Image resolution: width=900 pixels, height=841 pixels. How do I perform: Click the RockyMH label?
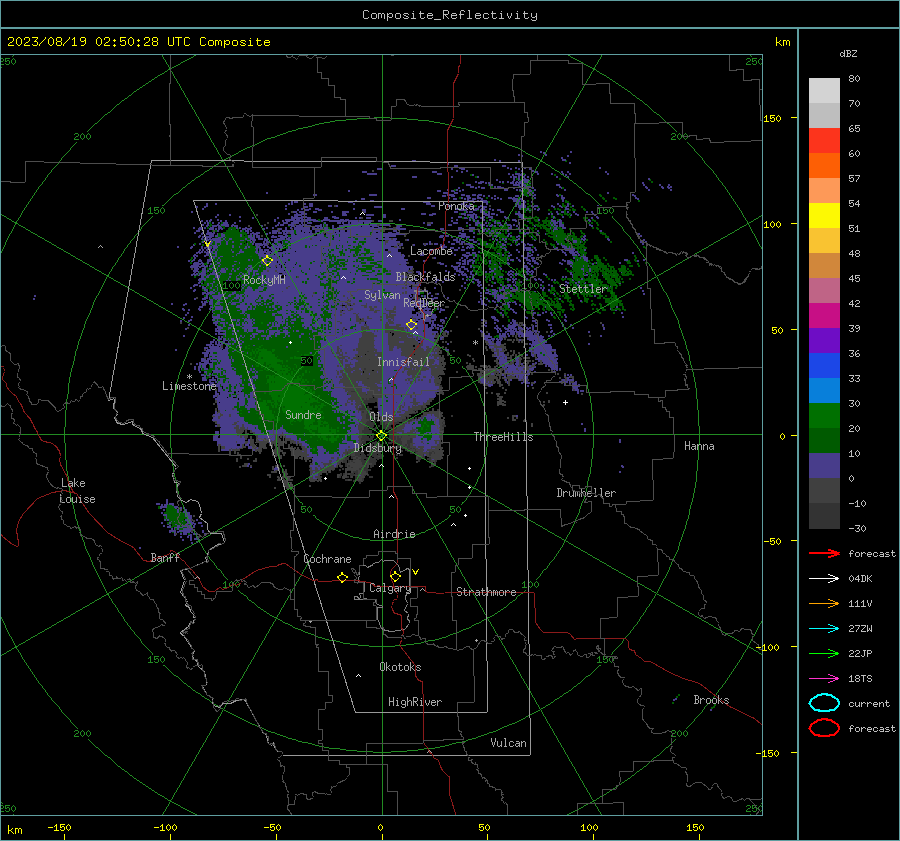[x=264, y=280]
